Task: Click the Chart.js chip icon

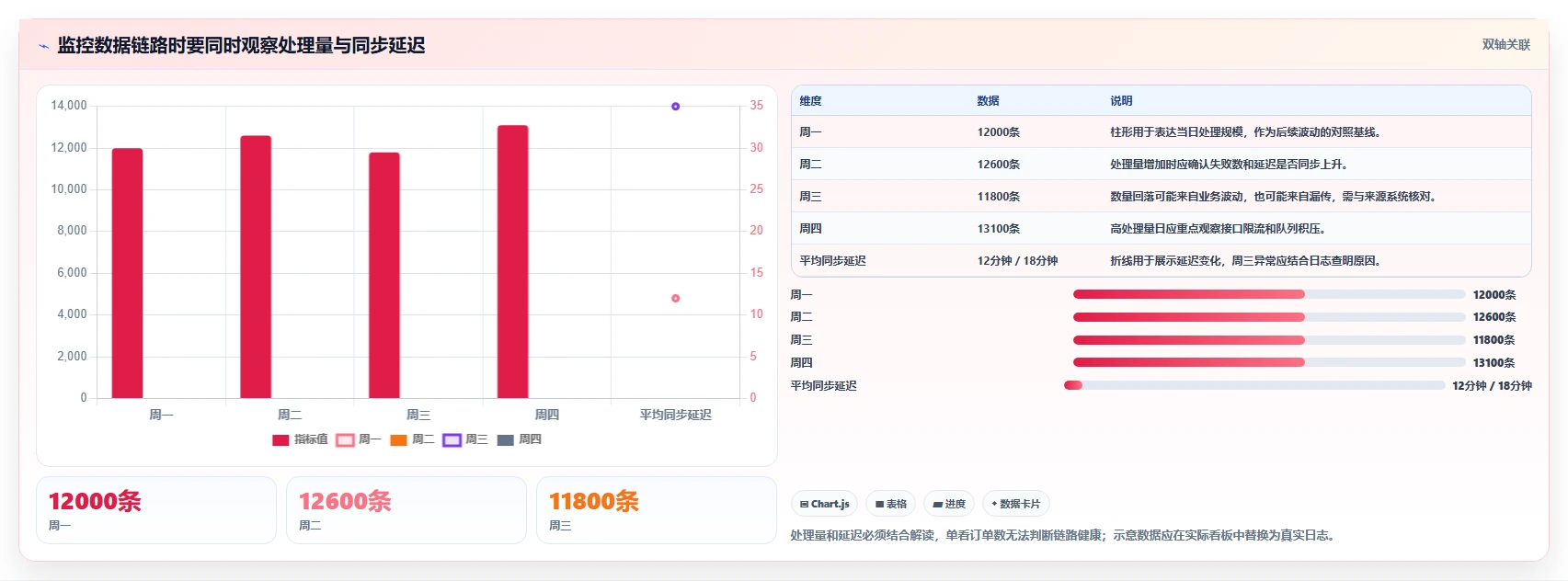Action: [x=804, y=504]
